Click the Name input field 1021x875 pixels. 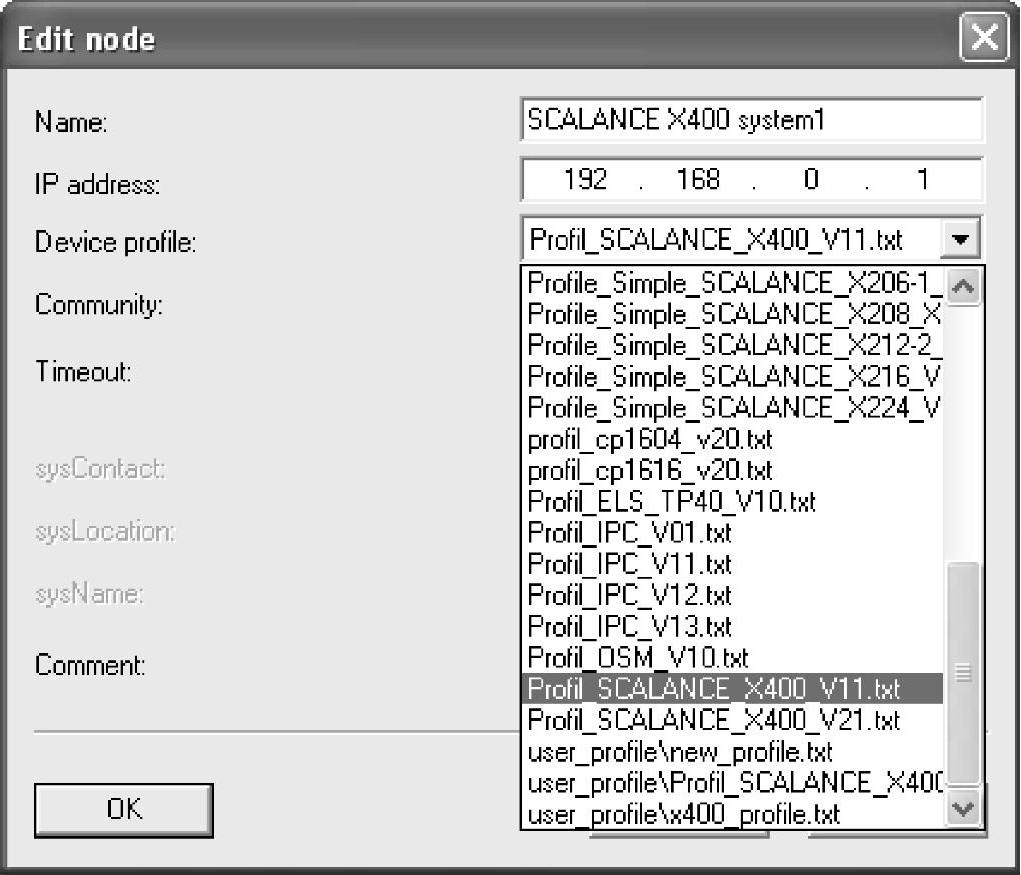point(752,120)
